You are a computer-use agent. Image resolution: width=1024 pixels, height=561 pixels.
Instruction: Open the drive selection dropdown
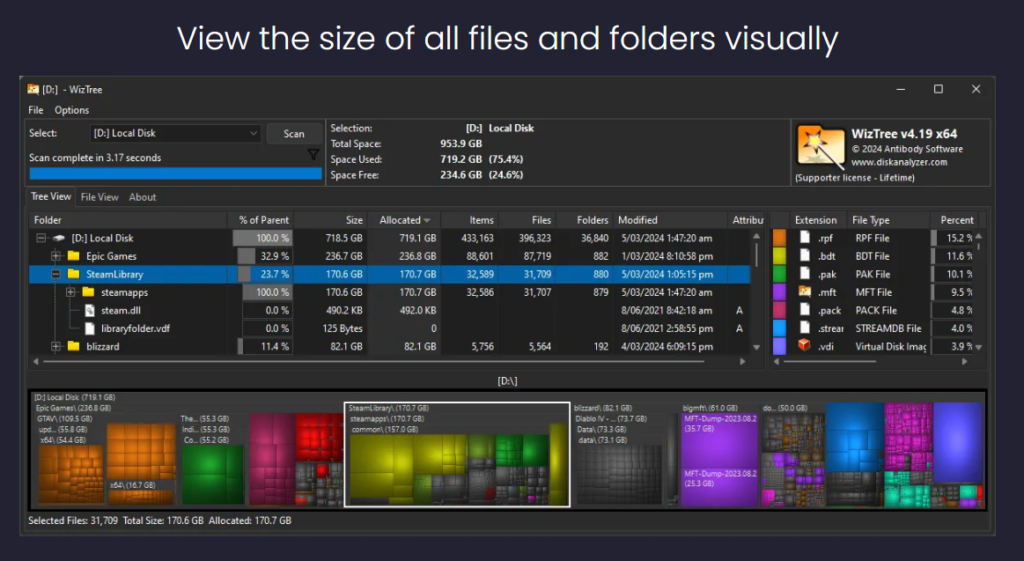click(176, 133)
